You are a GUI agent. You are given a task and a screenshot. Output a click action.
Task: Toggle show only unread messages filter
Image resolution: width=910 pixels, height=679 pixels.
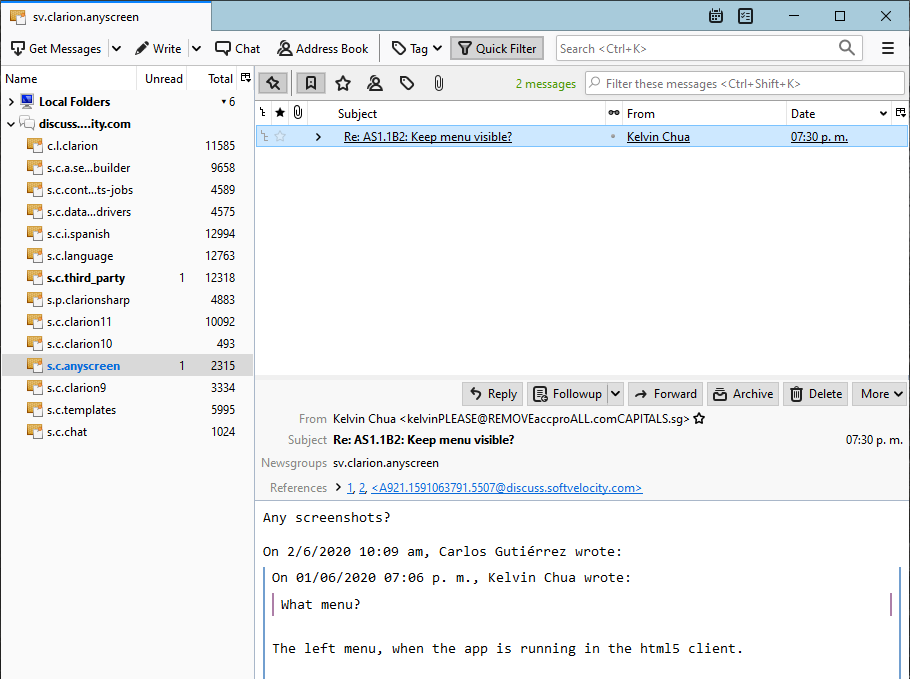[311, 84]
